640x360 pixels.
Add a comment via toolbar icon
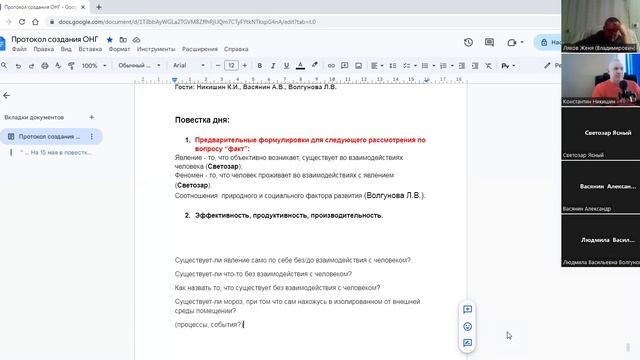[x=344, y=66]
